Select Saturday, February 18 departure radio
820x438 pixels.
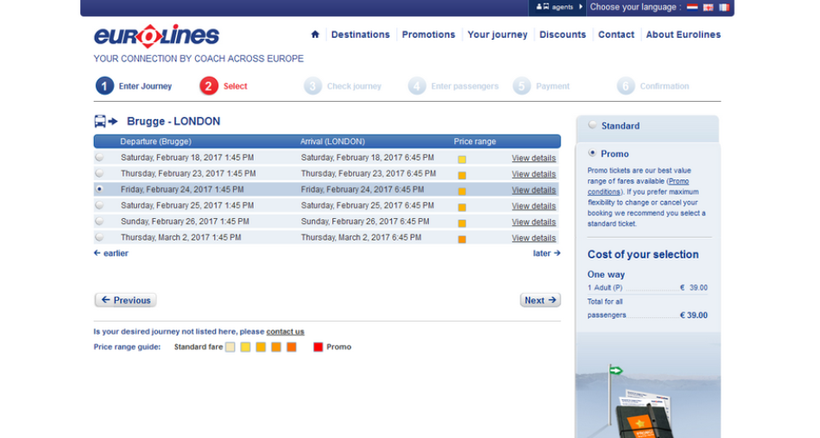click(x=99, y=157)
